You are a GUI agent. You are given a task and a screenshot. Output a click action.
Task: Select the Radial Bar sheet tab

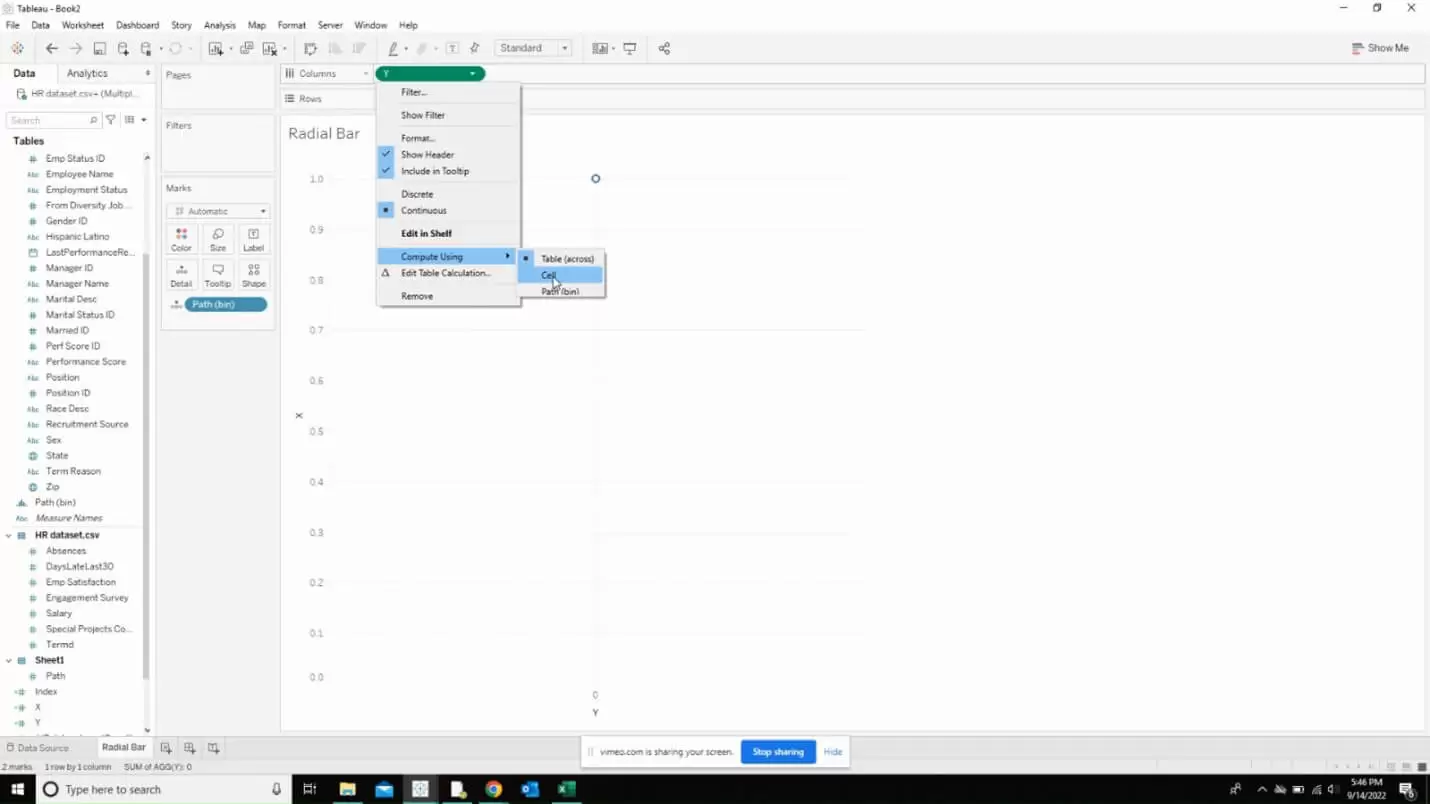click(x=123, y=747)
